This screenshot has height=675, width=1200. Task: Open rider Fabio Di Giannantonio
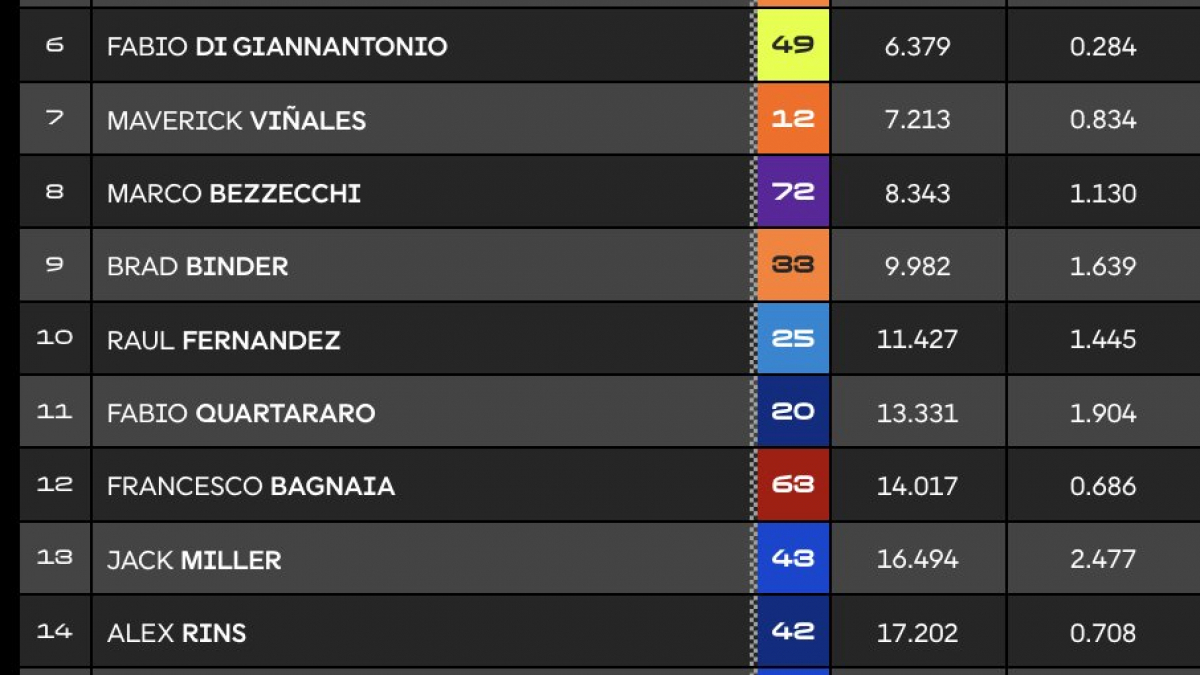click(x=277, y=46)
